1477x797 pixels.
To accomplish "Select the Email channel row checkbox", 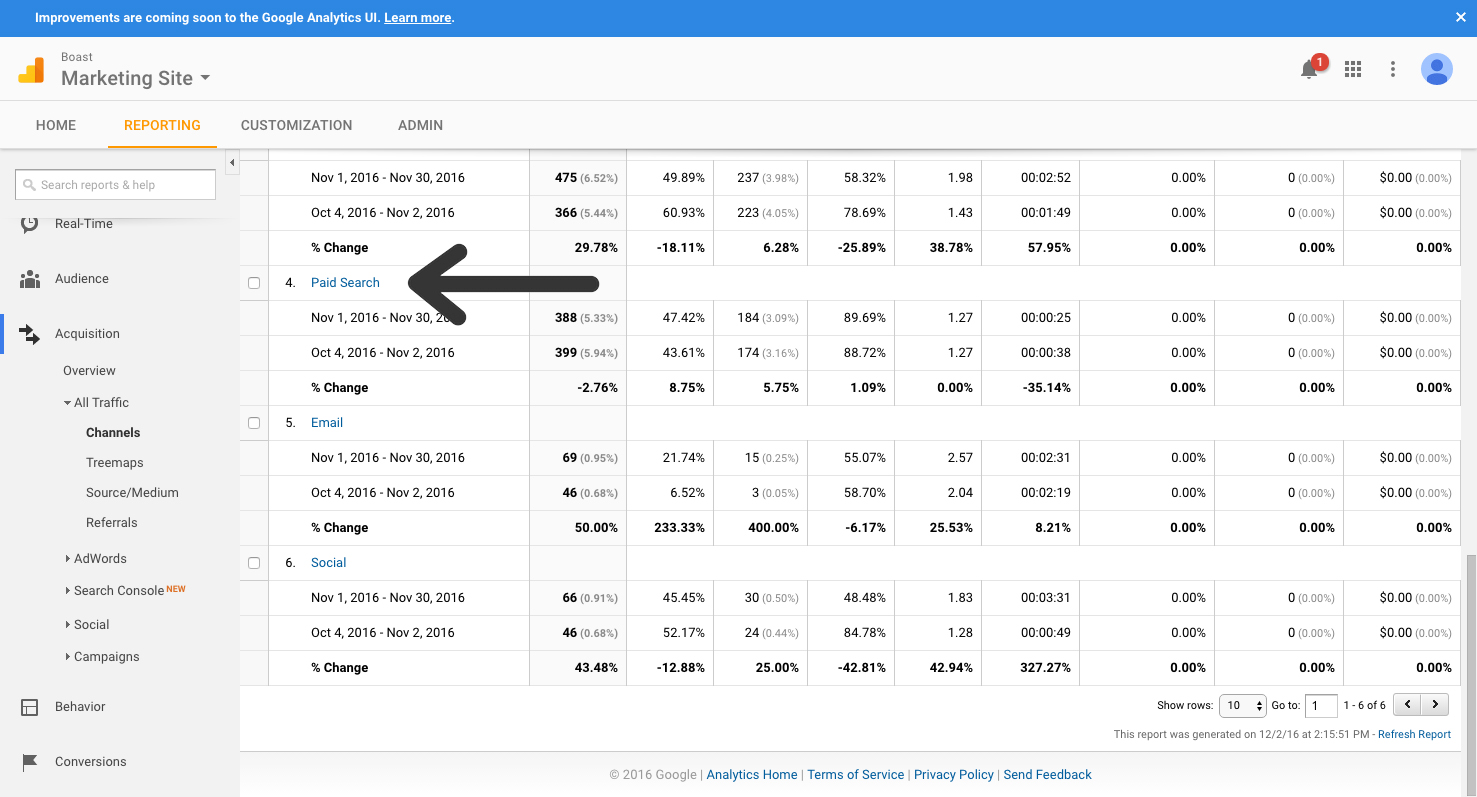I will 254,422.
